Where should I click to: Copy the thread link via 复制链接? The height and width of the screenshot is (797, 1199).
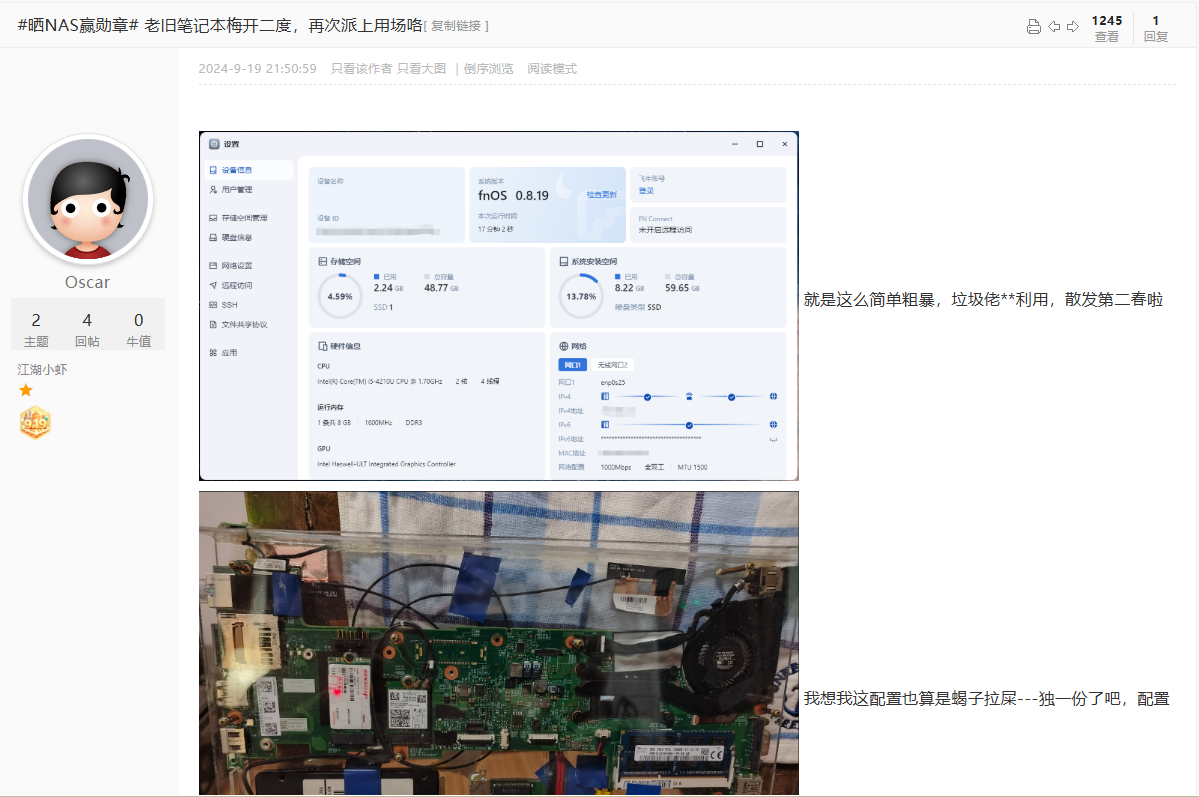coord(456,26)
